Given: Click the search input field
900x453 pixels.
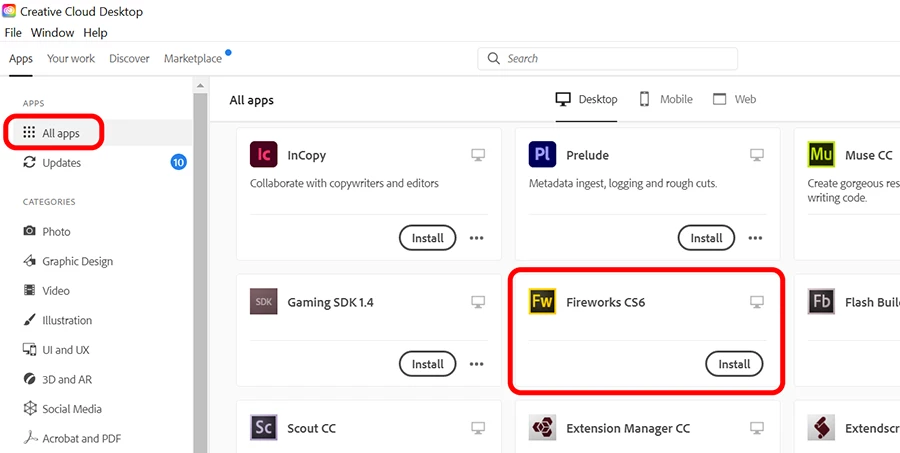Looking at the screenshot, I should coord(607,59).
